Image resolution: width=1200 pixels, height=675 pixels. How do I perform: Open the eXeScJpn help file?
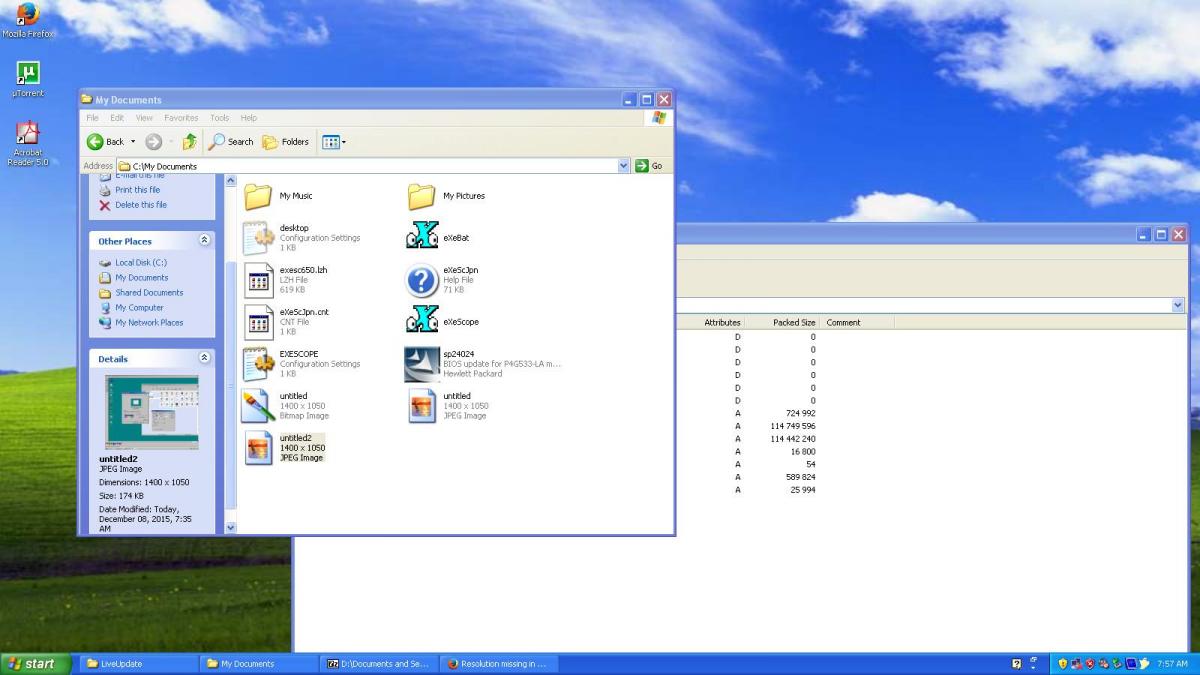(x=422, y=279)
